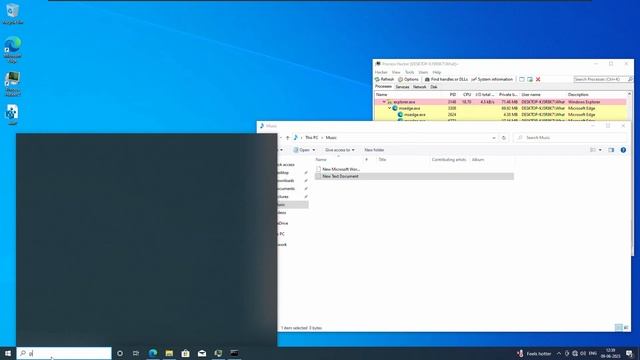The image size is (640, 360).
Task: Open the command prompt taskbar icon
Action: [x=234, y=353]
